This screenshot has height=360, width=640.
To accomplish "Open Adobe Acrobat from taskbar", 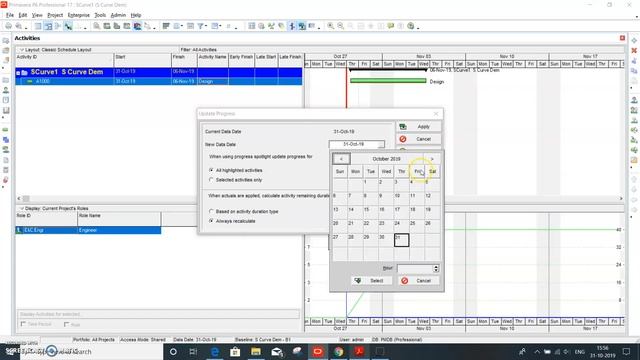I will point(359,351).
